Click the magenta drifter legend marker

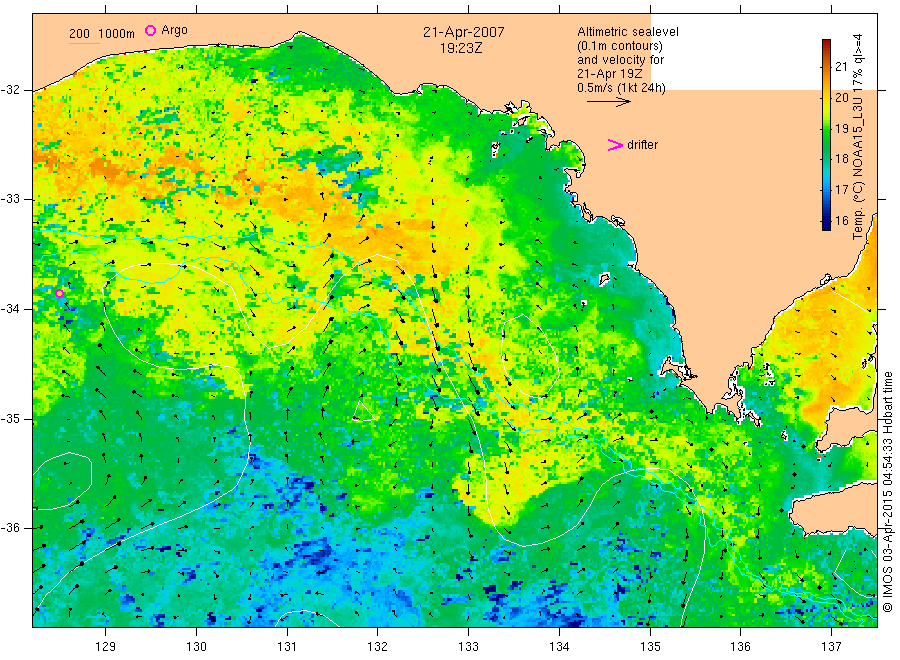point(615,145)
